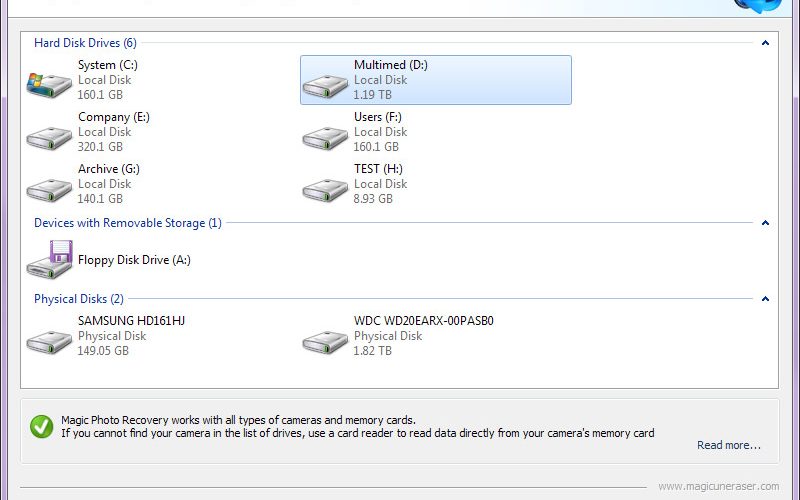Viewport: 800px width, 500px height.
Task: Click the Floppy Disk Drive (A:) icon
Action: coord(49,260)
